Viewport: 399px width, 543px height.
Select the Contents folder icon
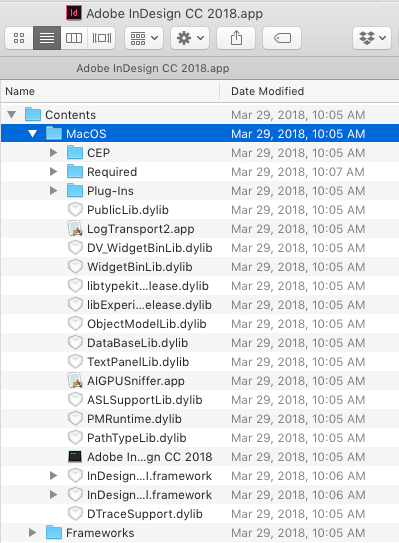pyautogui.click(x=33, y=114)
